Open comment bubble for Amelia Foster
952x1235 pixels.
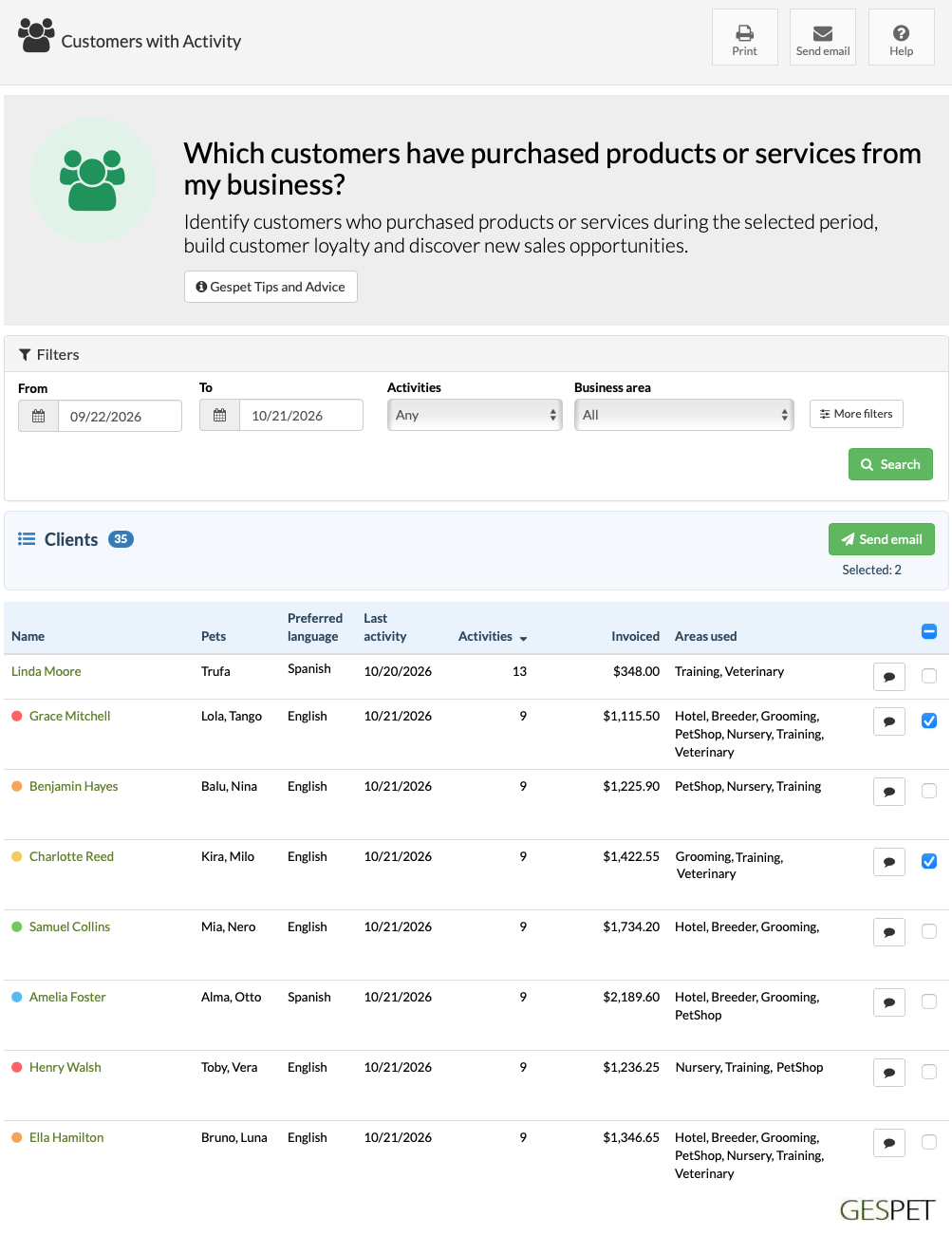click(889, 1002)
